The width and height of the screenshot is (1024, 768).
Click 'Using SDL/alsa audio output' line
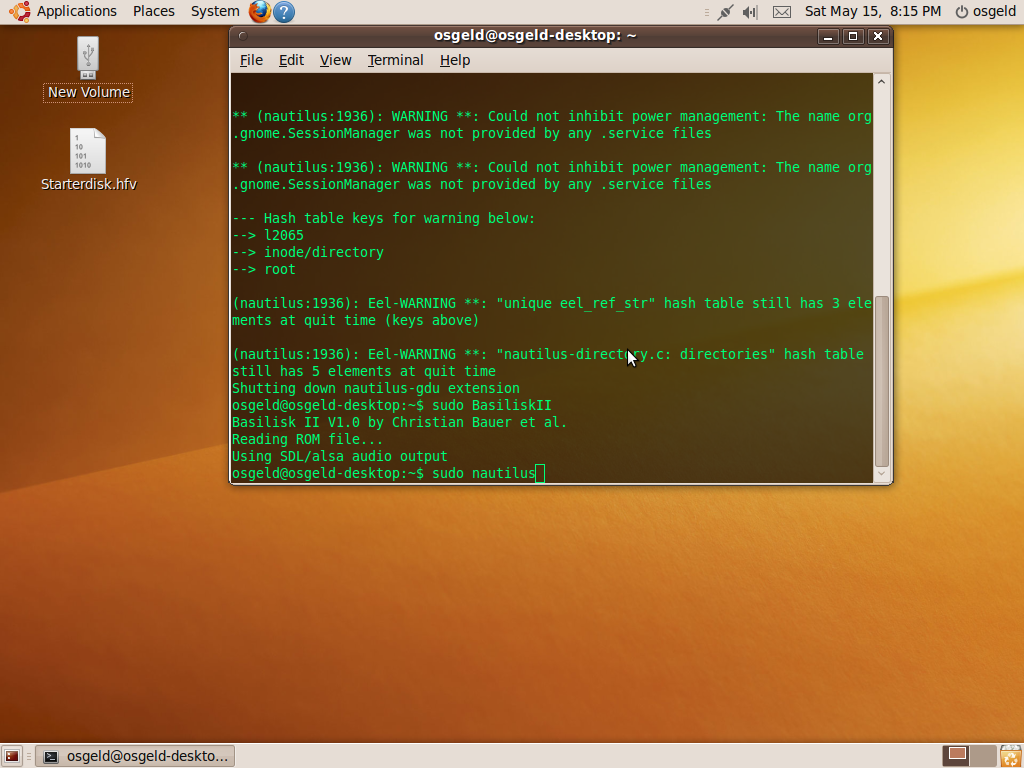tap(340, 456)
